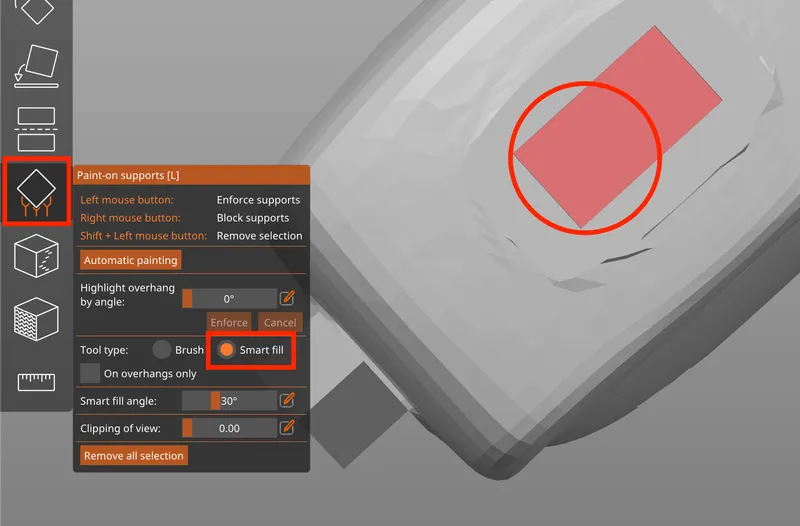Image resolution: width=800 pixels, height=526 pixels.
Task: Select the Smart fill tool type
Action: pos(227,350)
